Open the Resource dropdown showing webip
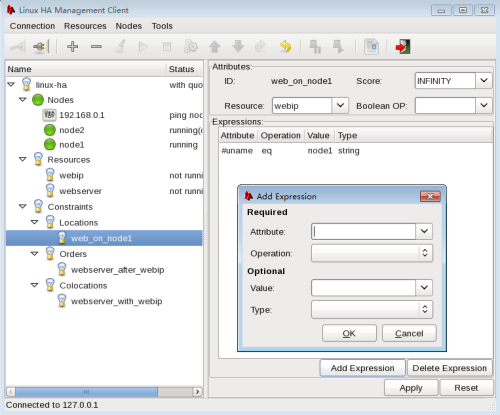Image resolution: width=500 pixels, height=415 pixels. click(340, 106)
